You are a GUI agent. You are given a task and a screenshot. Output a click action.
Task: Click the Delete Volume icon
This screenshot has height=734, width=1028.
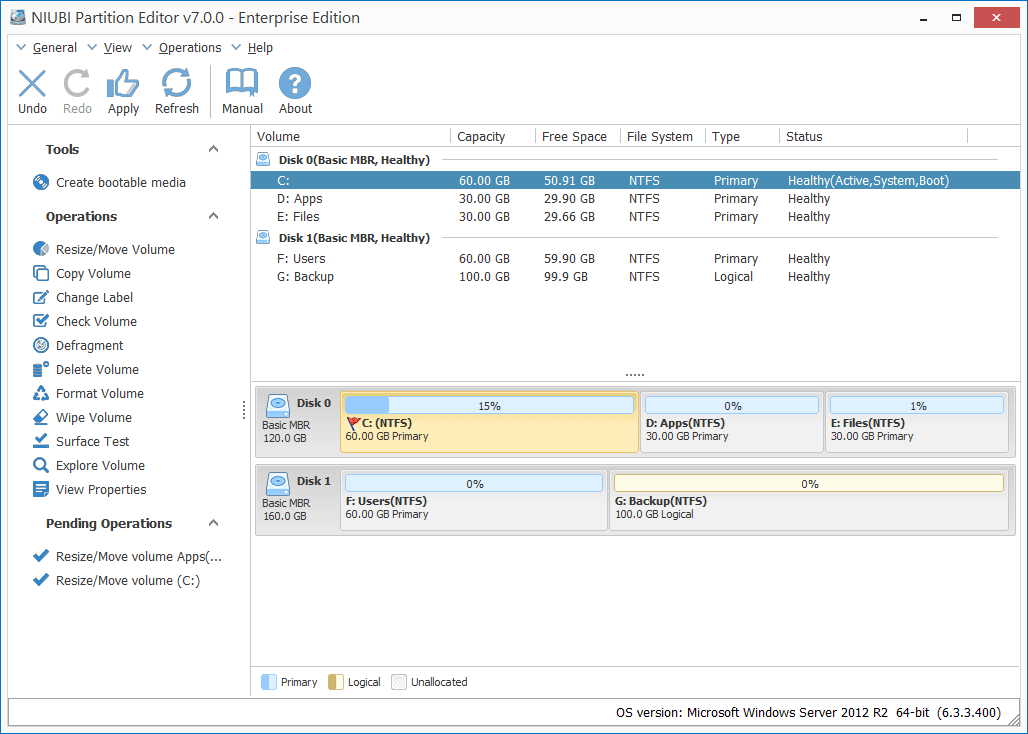coord(41,370)
